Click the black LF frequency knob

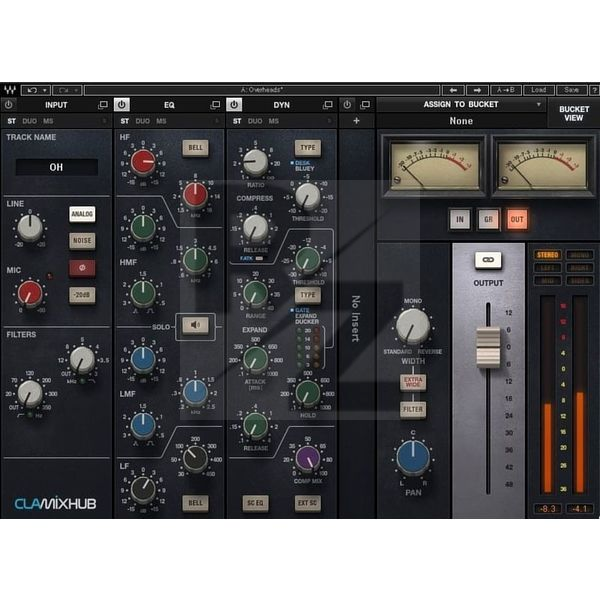point(195,458)
